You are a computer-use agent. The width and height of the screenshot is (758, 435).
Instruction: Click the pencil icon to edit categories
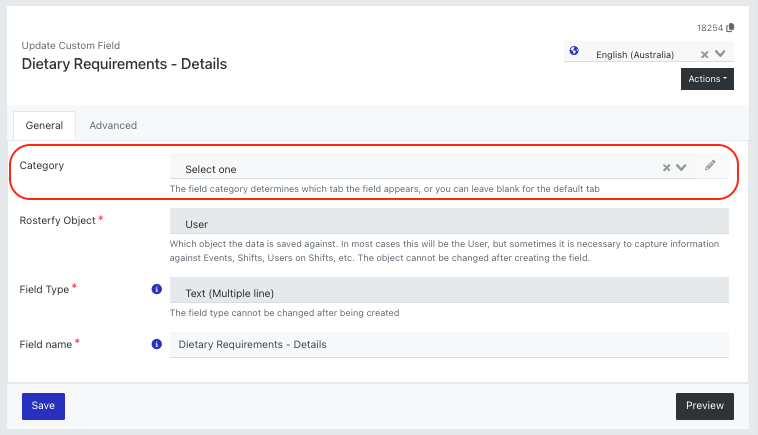pos(710,165)
